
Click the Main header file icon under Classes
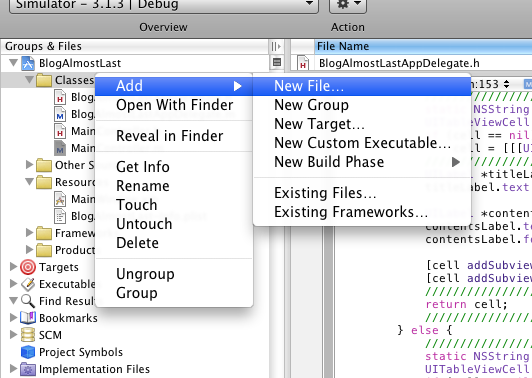point(60,131)
